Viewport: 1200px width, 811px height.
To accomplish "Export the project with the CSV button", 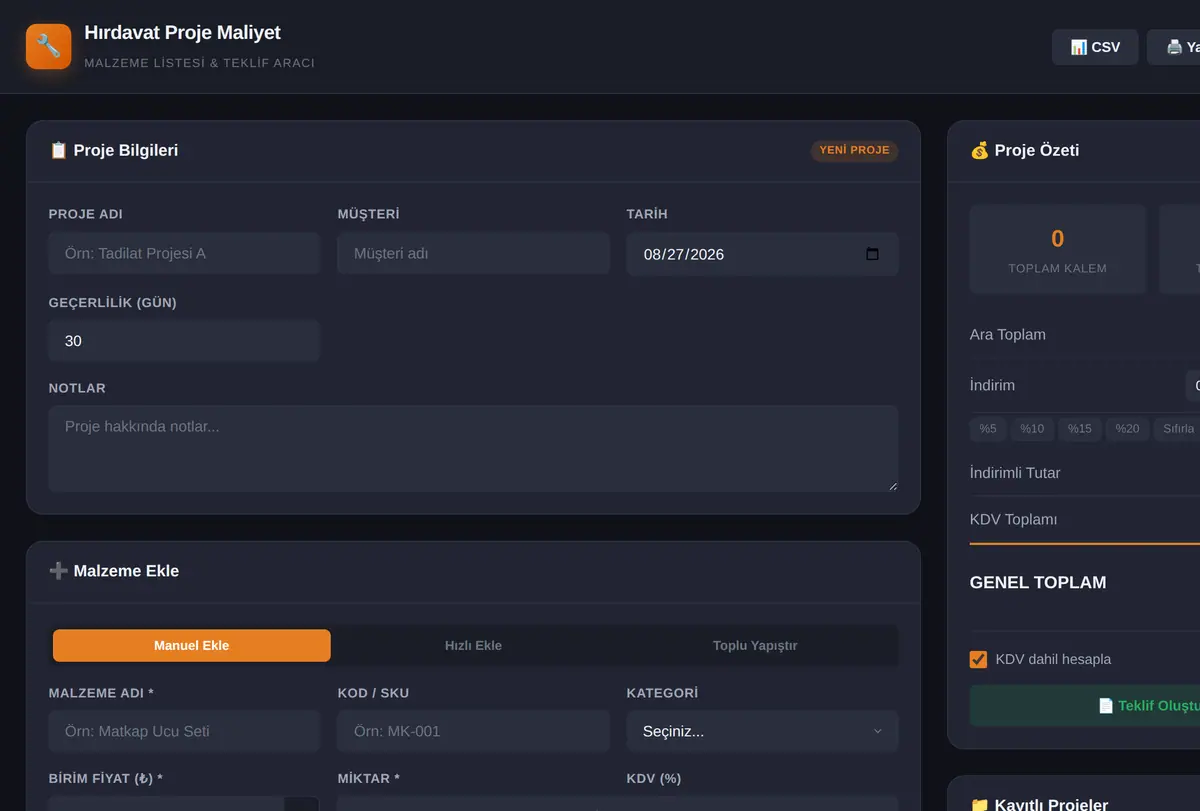I will point(1095,47).
